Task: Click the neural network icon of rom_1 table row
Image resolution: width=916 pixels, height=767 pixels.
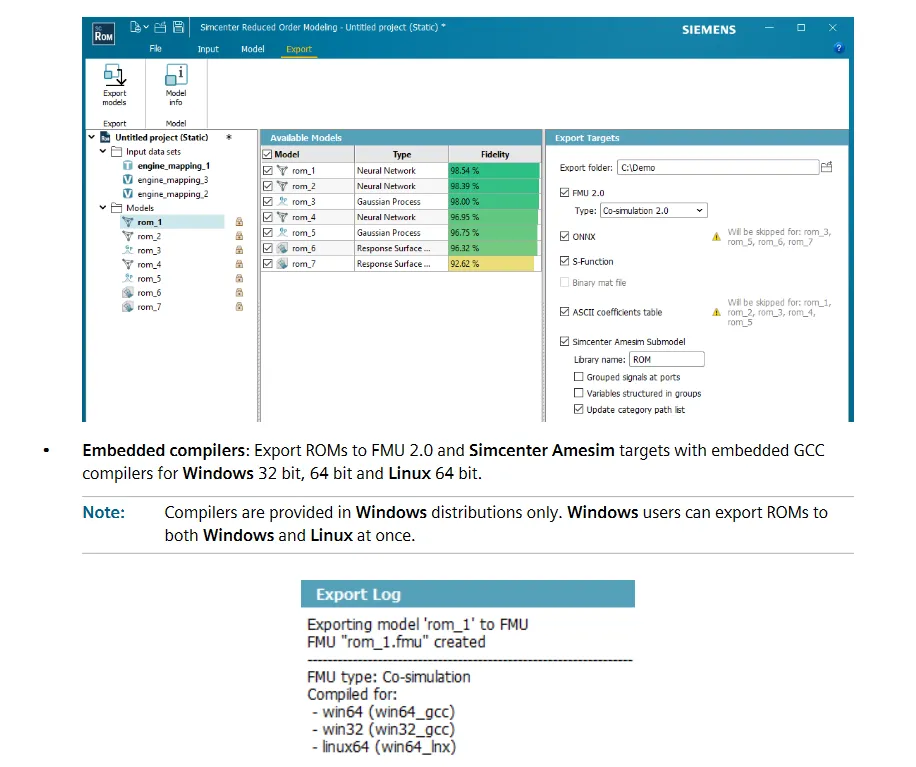Action: pos(283,171)
